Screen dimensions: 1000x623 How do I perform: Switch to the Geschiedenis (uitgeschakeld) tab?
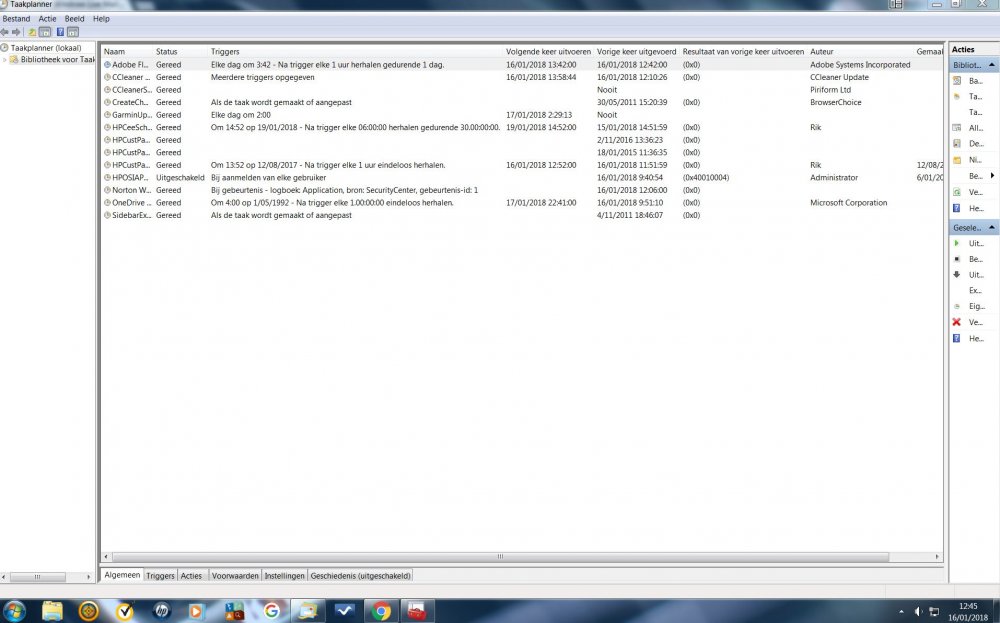point(360,576)
